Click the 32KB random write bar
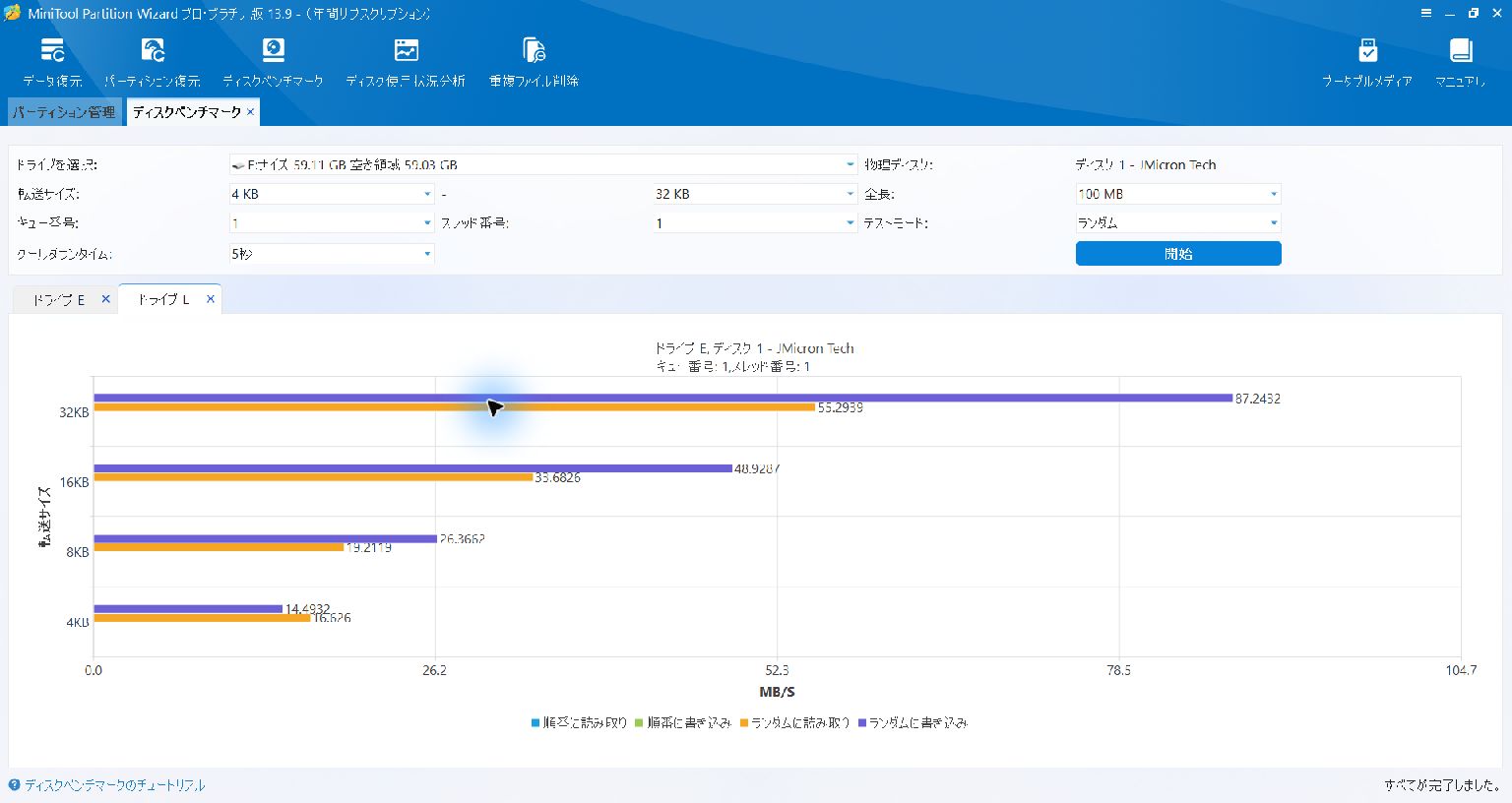The width and height of the screenshot is (1512, 803). [662, 398]
